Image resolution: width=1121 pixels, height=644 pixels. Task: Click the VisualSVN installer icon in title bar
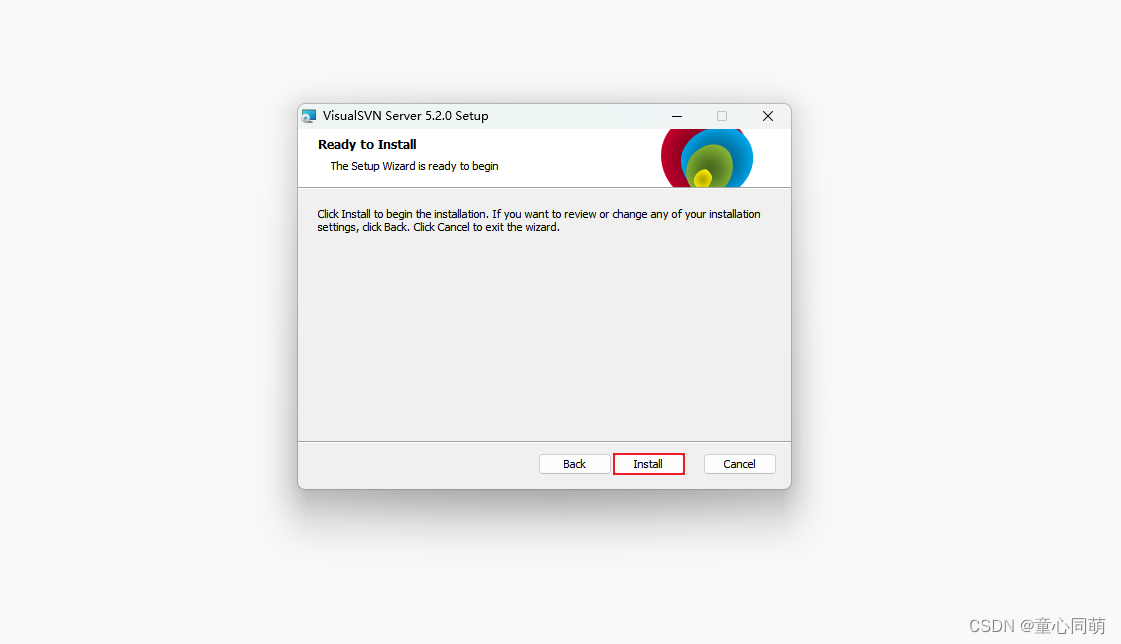309,116
